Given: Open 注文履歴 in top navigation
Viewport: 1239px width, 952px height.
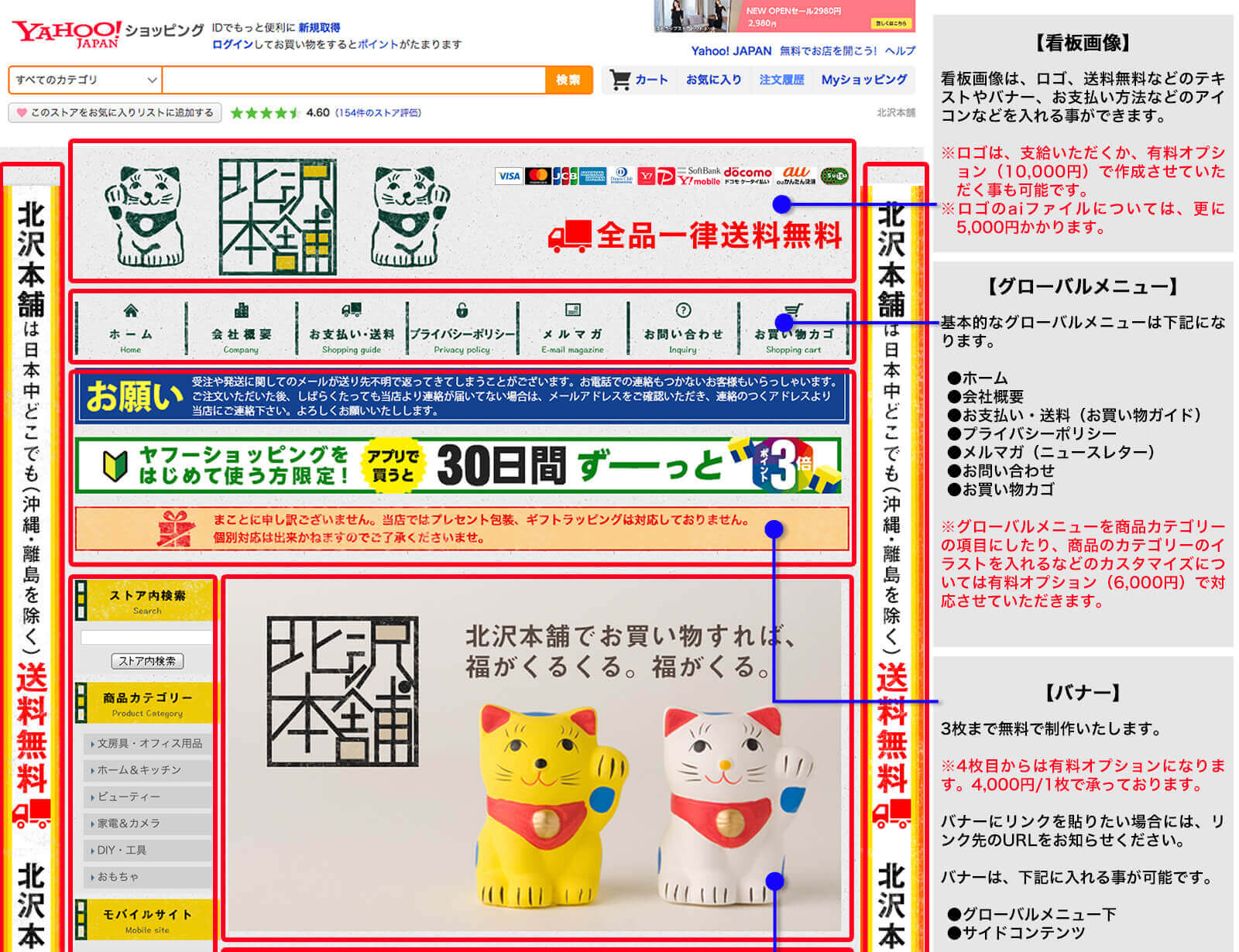Looking at the screenshot, I should pos(781,80).
